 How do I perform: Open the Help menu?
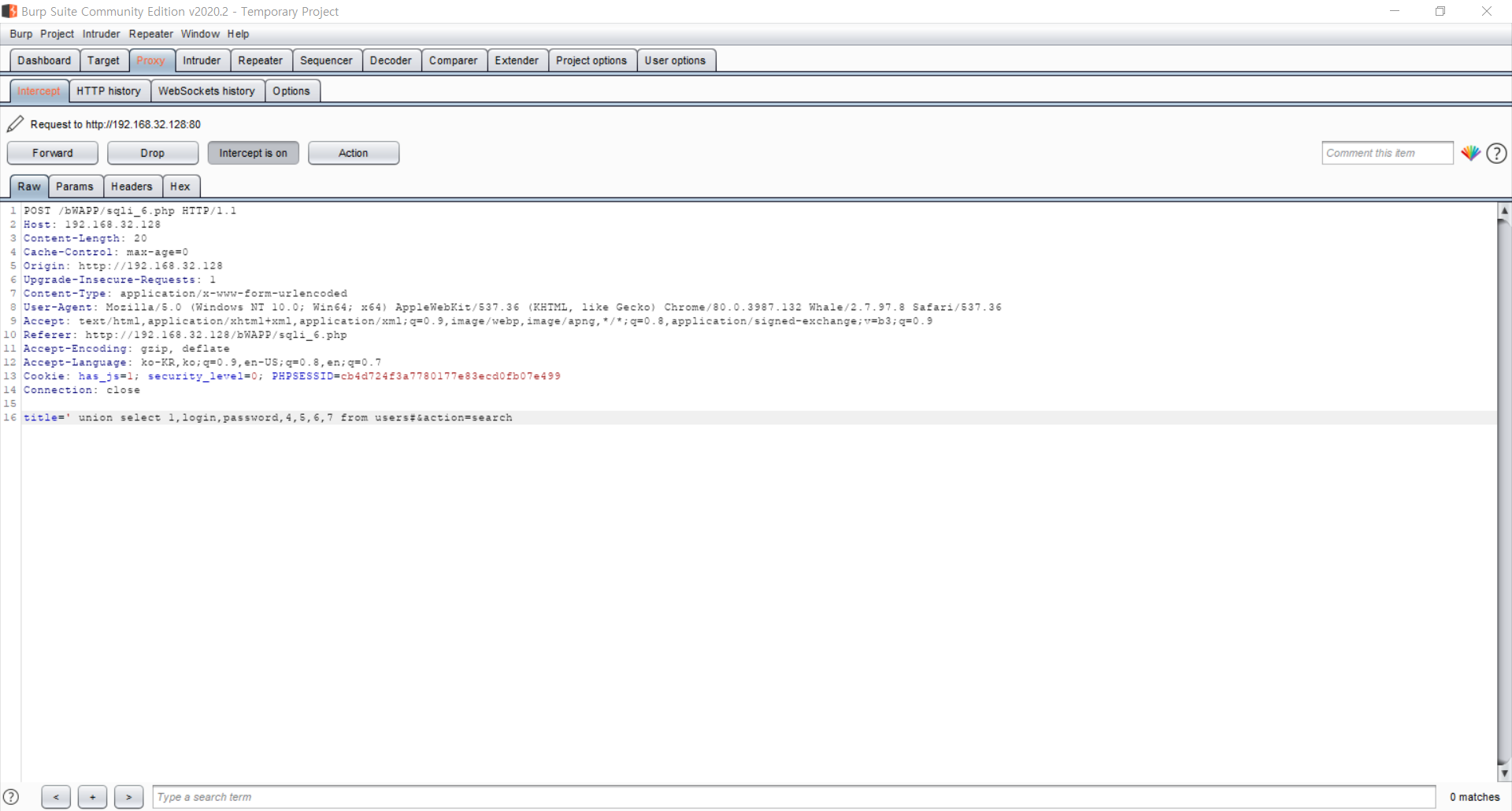pos(238,34)
